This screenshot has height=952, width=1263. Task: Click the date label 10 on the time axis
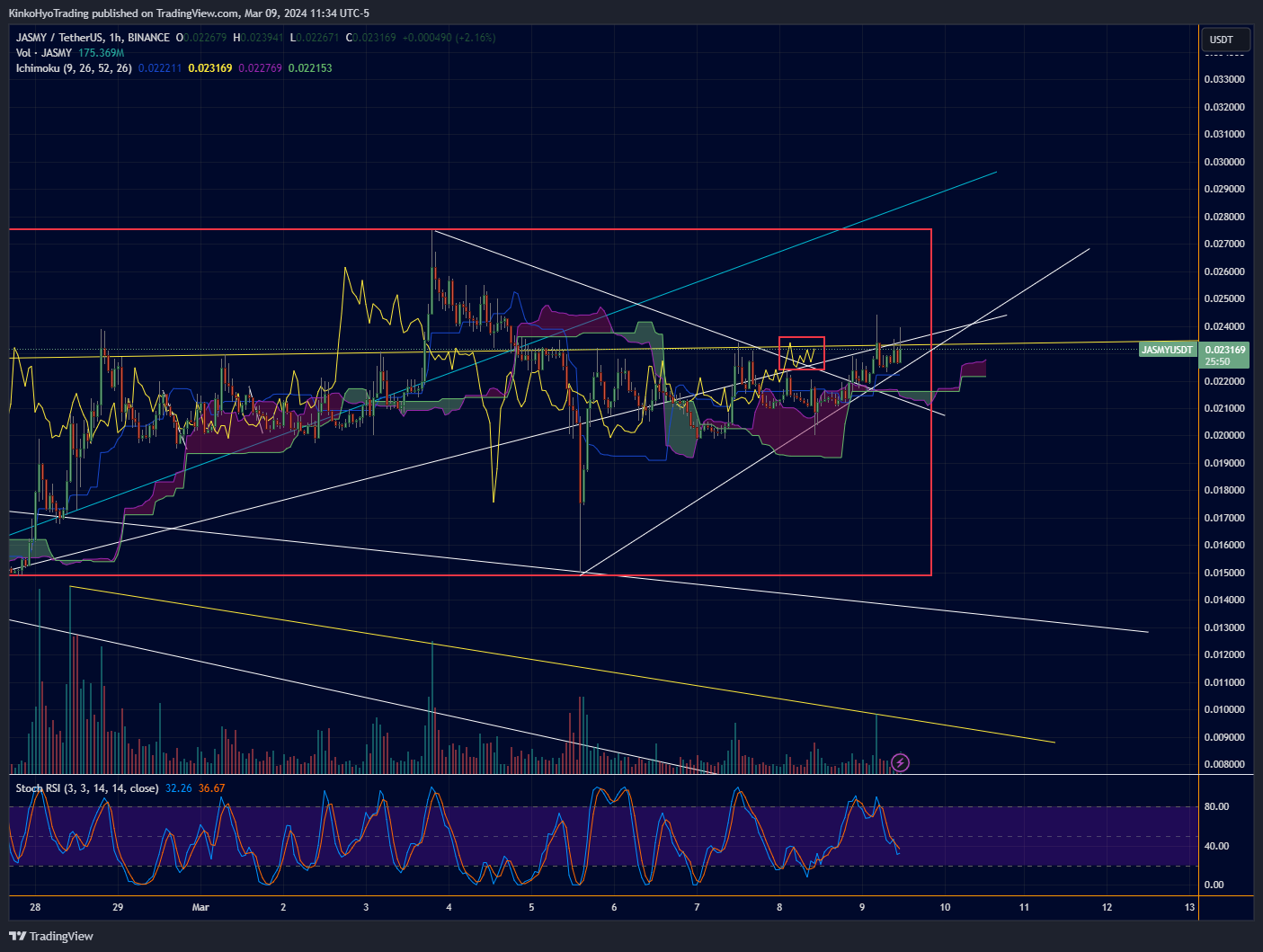tap(945, 907)
